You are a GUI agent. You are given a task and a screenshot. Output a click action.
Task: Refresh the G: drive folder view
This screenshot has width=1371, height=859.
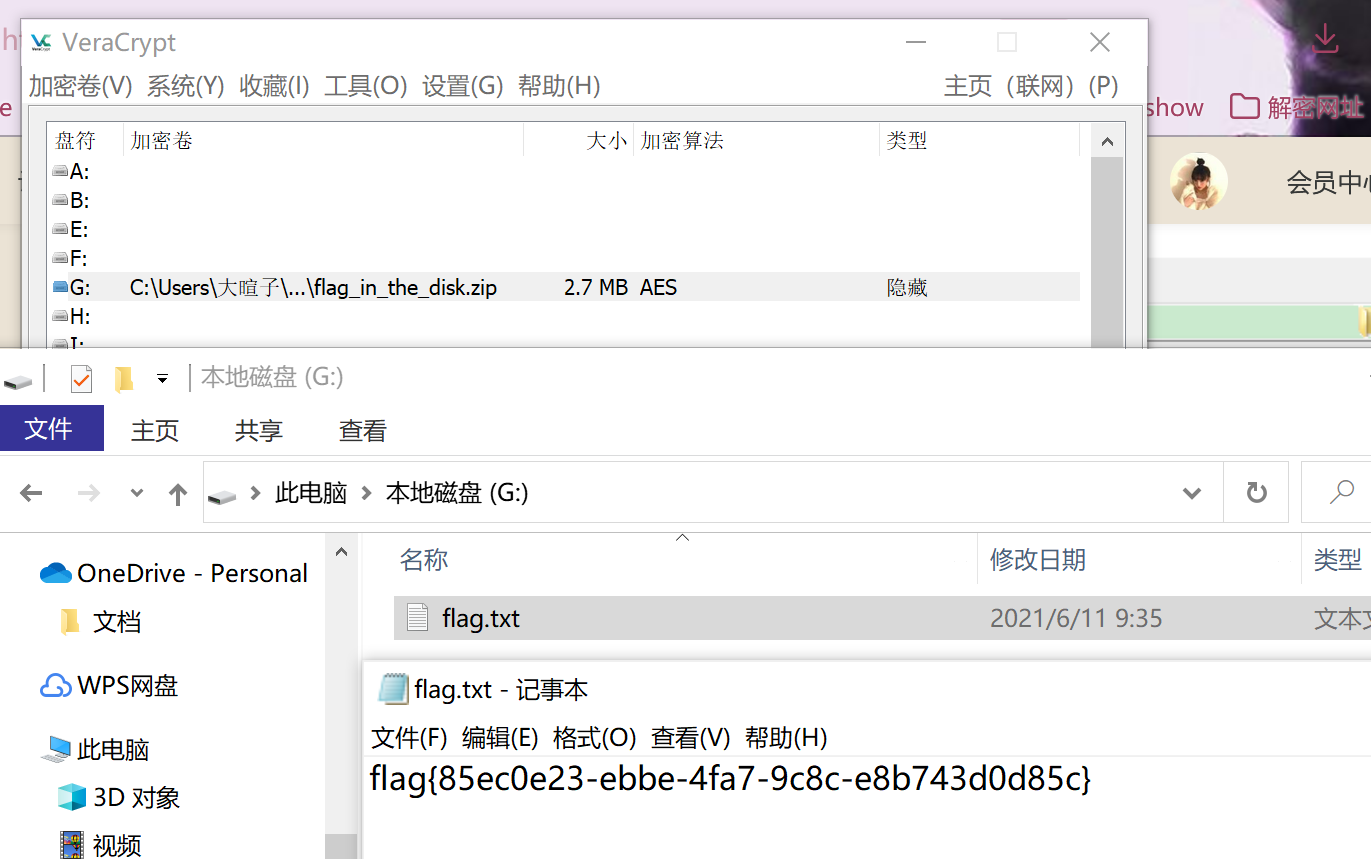click(x=1256, y=492)
